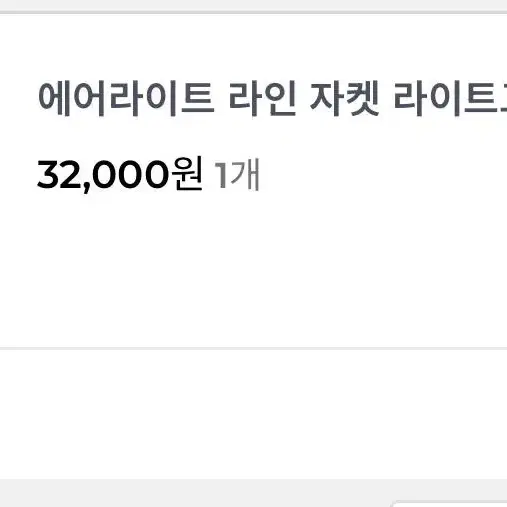Click the top border line of the order card
Screen dimensions: 507x507
coord(253,12)
